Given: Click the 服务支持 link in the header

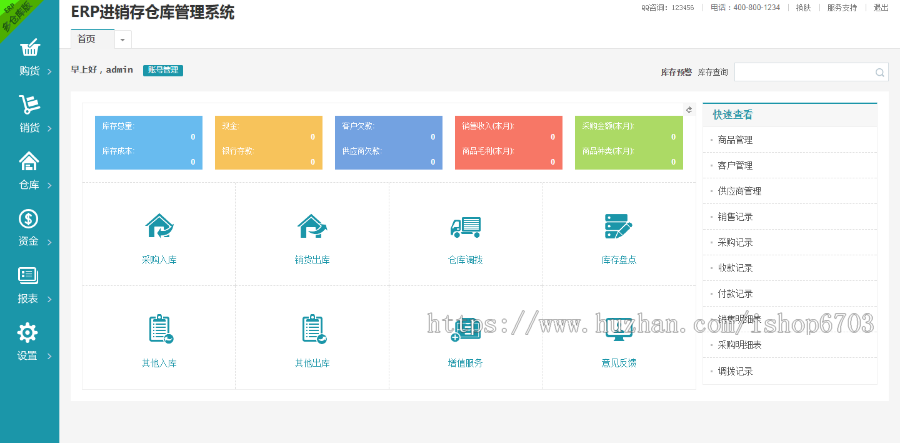Looking at the screenshot, I should (x=842, y=7).
